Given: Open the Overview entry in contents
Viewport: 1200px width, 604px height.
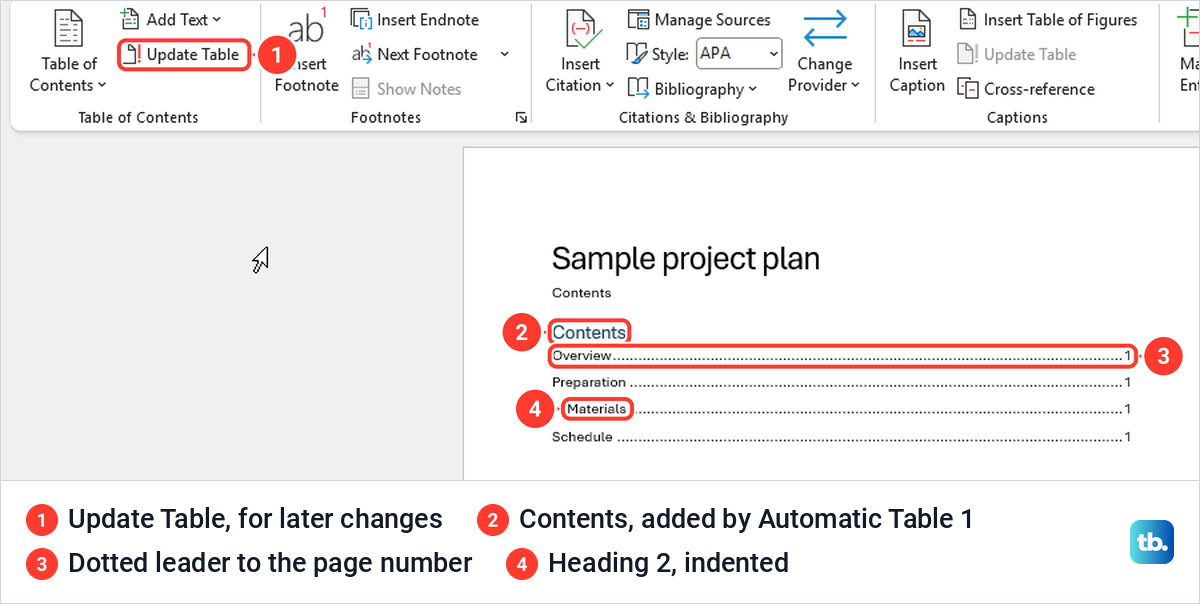Looking at the screenshot, I should (841, 356).
